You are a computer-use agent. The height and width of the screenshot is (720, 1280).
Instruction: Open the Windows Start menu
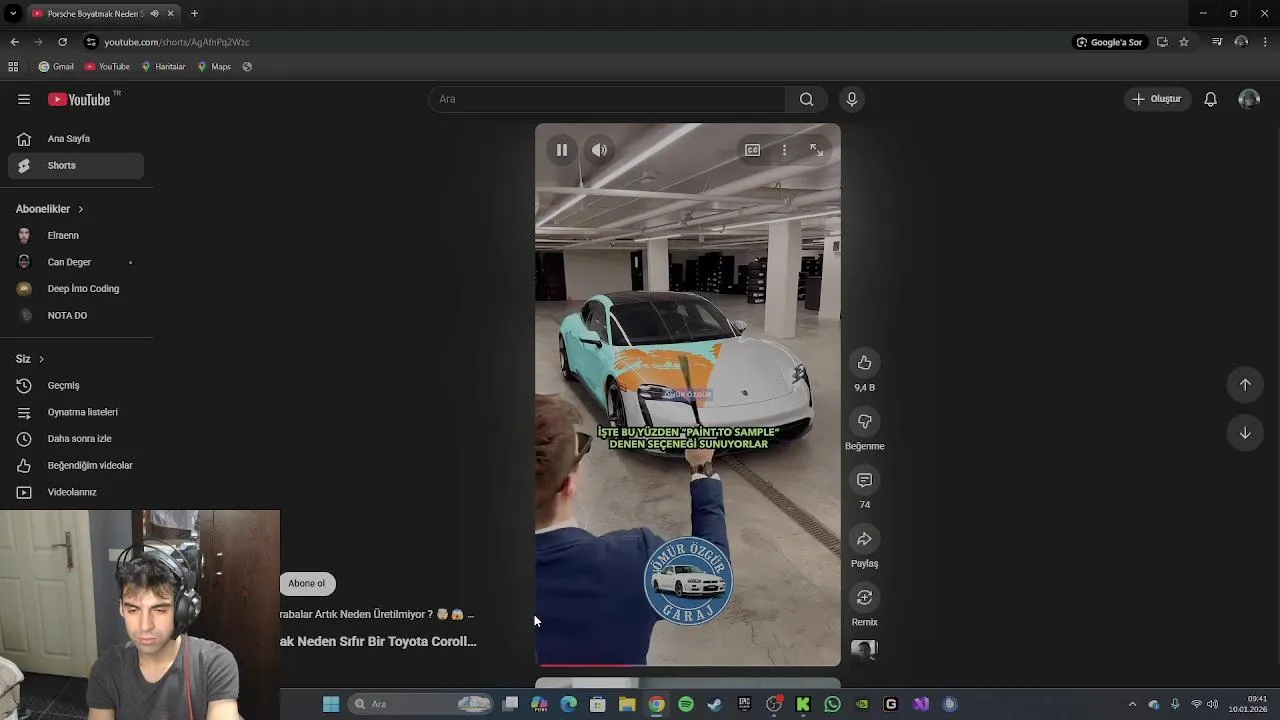(x=331, y=704)
